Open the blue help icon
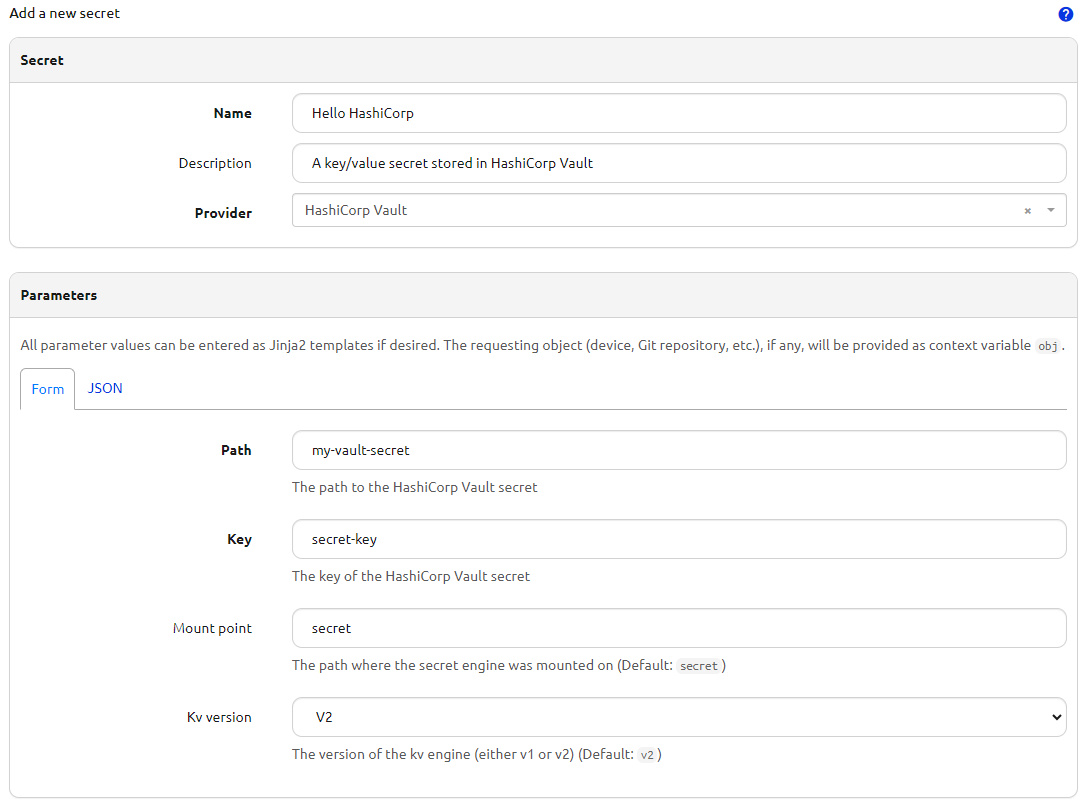 pos(1066,14)
